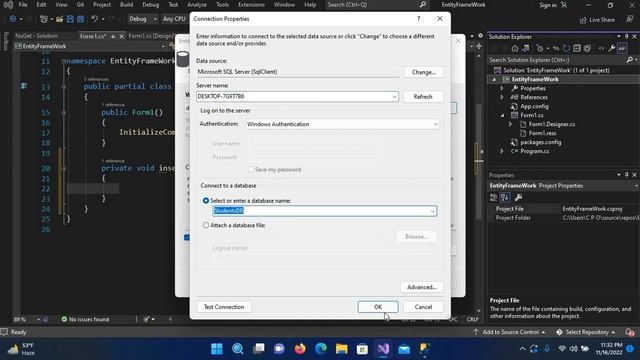Click Categorized icon in Properties panel
Image resolution: width=640 pixels, height=360 pixels.
(x=493, y=198)
